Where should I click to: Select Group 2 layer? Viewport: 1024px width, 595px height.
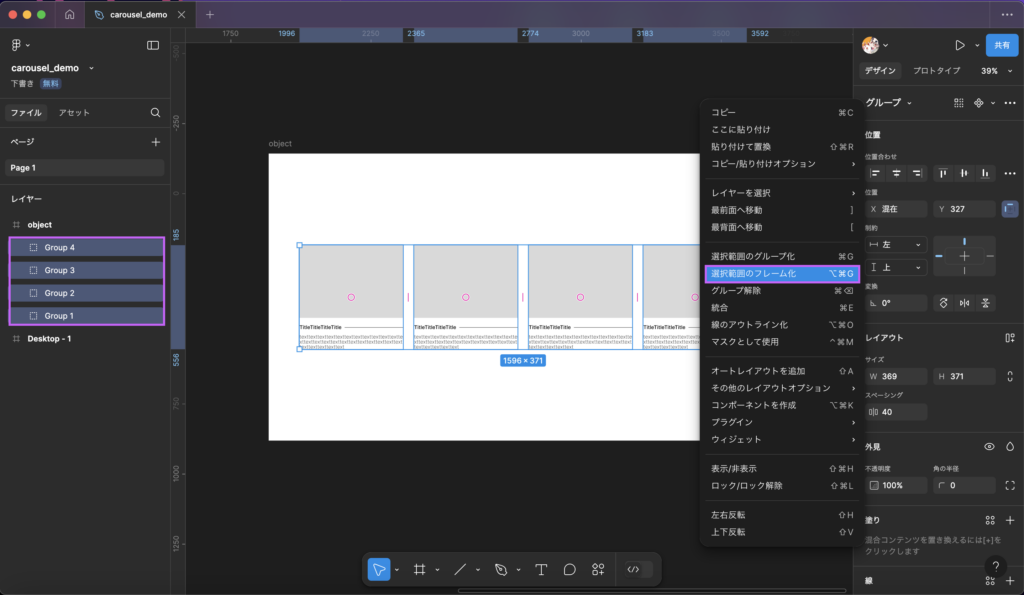coord(86,293)
